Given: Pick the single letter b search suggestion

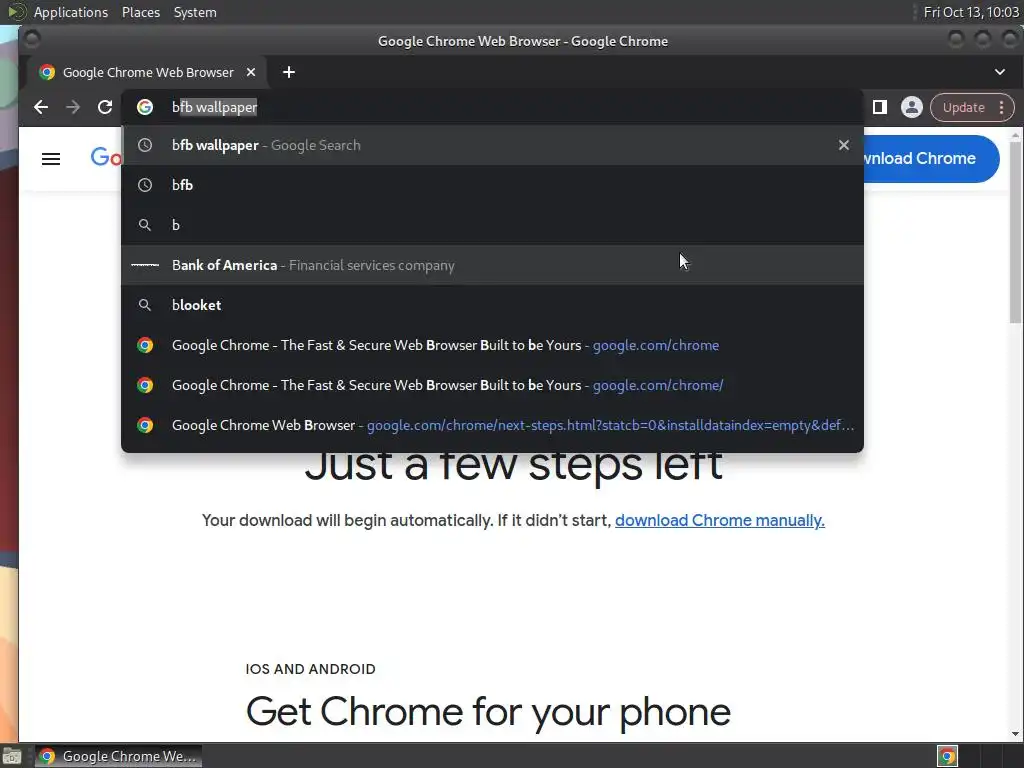Looking at the screenshot, I should click(x=492, y=225).
